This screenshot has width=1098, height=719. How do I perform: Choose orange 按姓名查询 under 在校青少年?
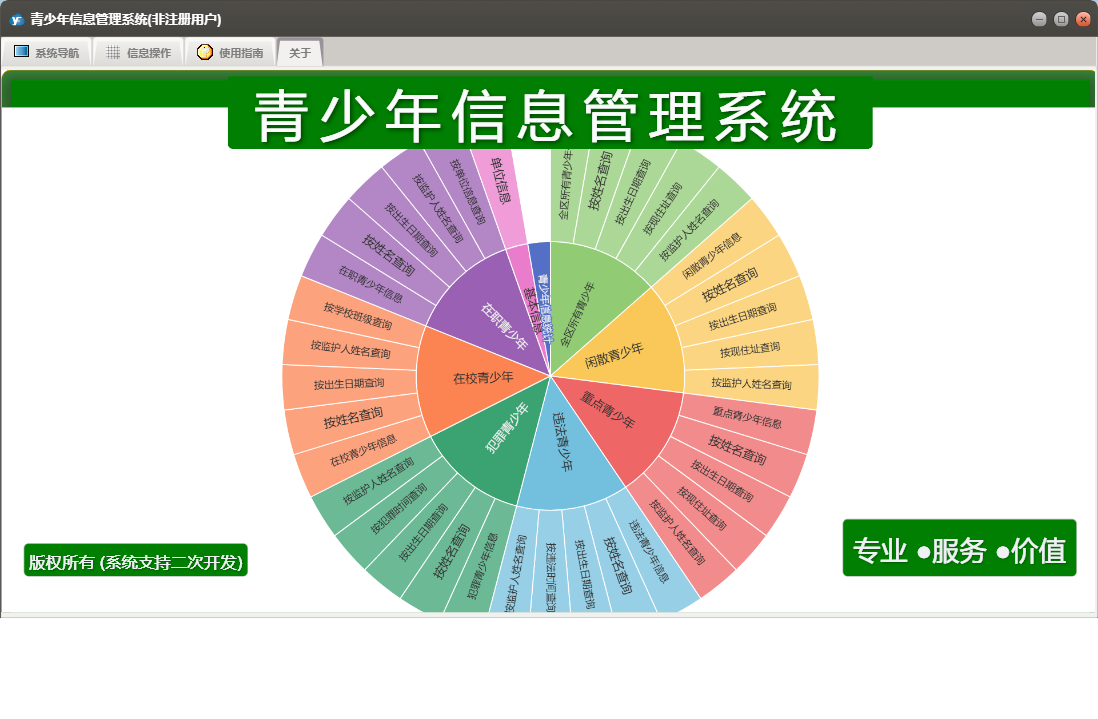[x=353, y=418]
